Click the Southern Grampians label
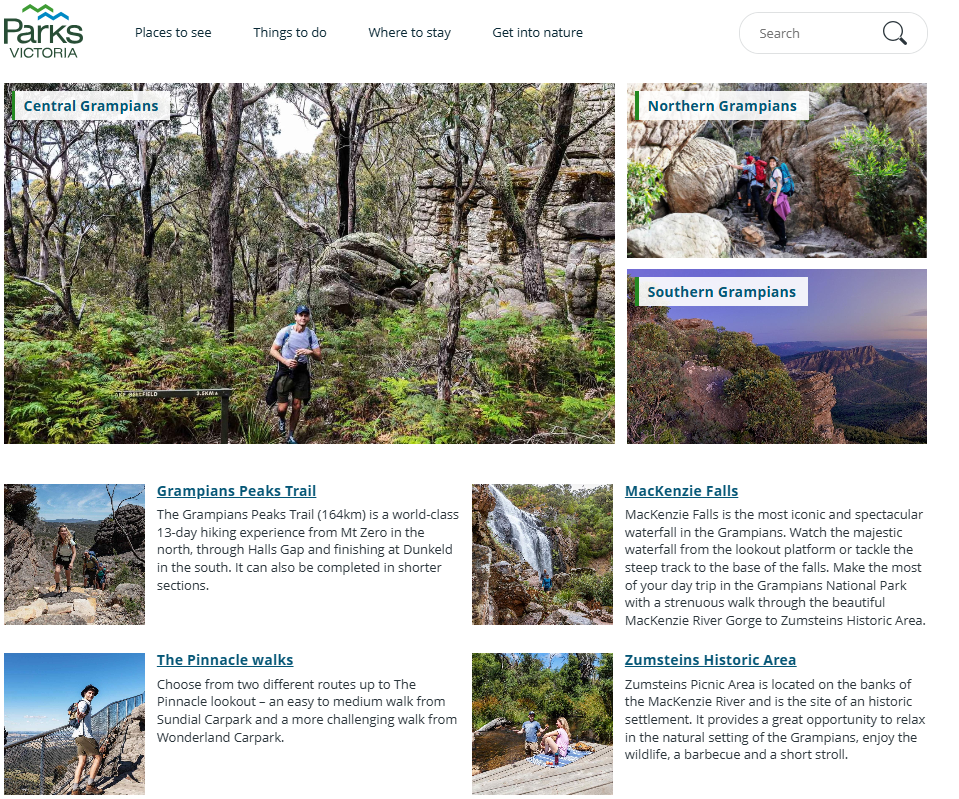The width and height of the screenshot is (959, 799). click(x=722, y=292)
